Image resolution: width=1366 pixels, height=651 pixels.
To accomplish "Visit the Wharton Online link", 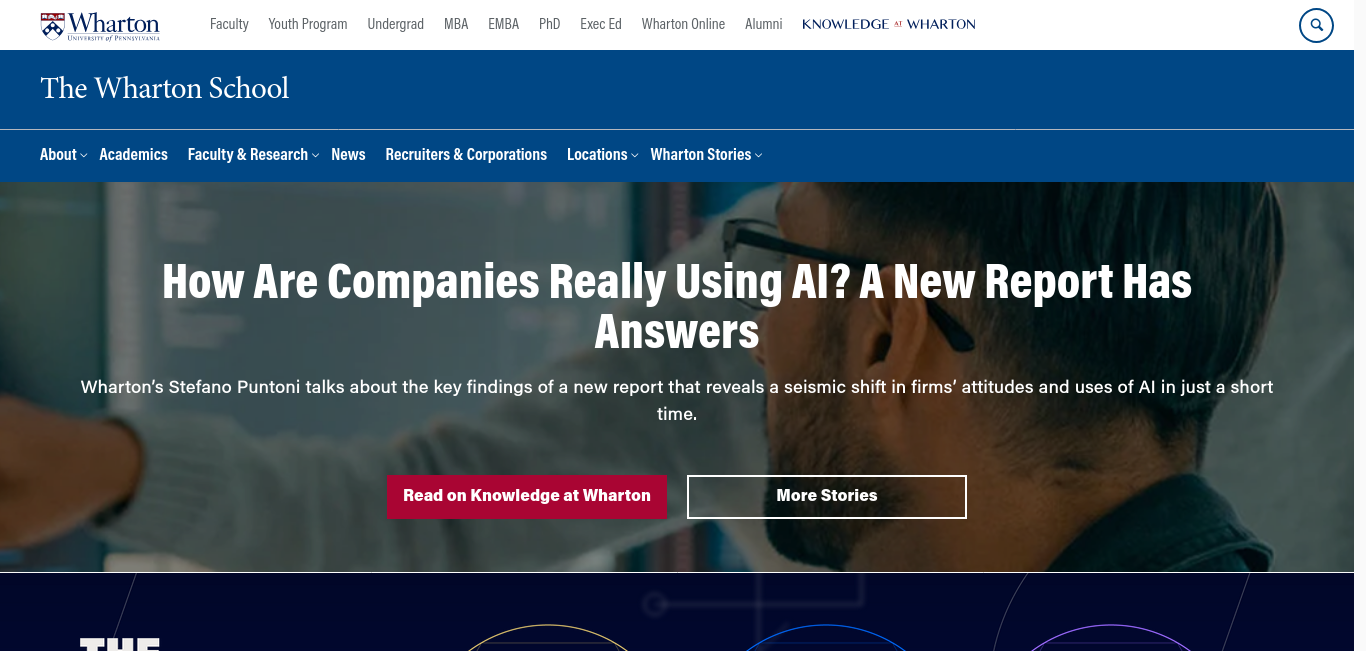I will pos(683,24).
